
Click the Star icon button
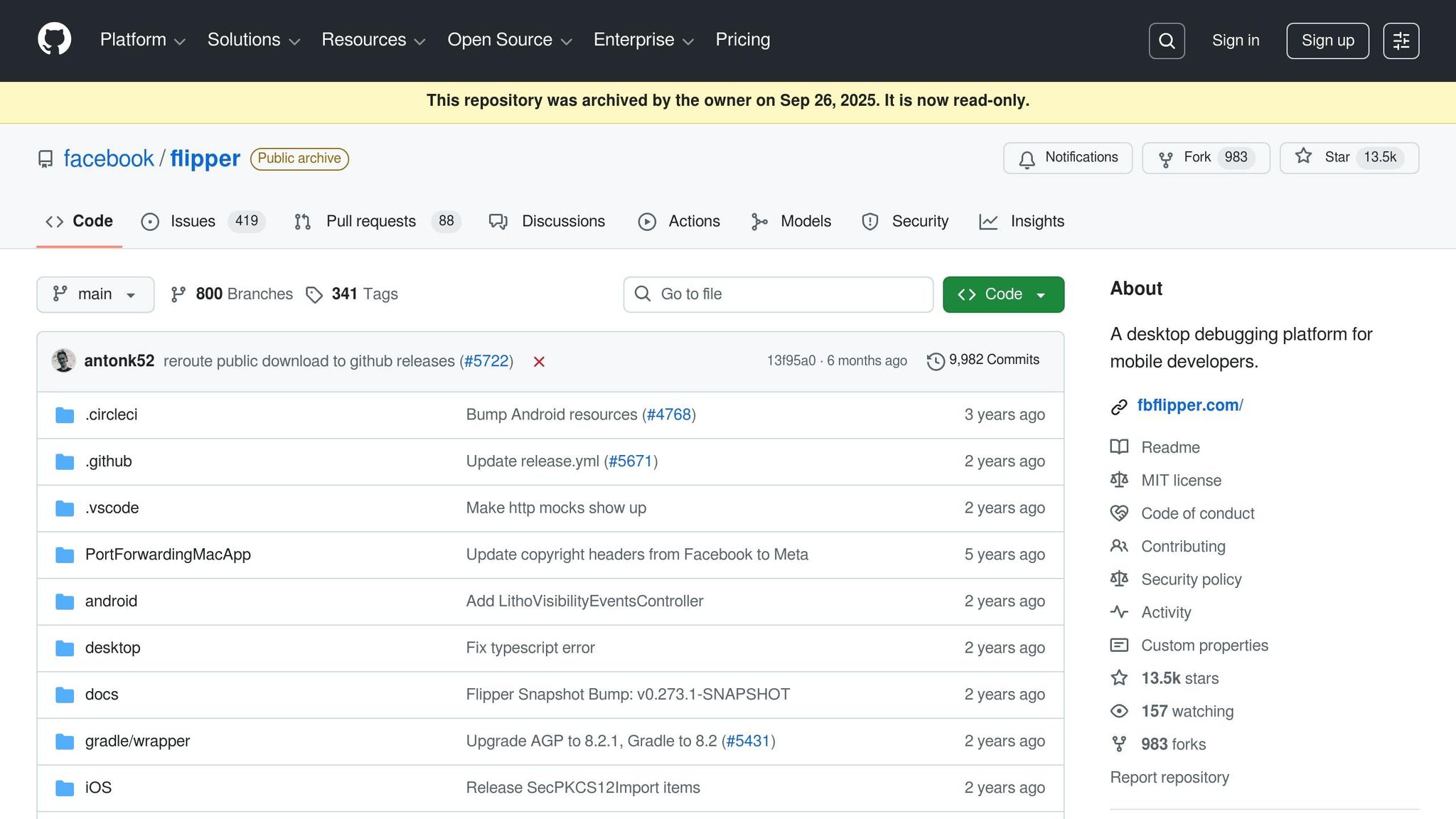[x=1303, y=157]
